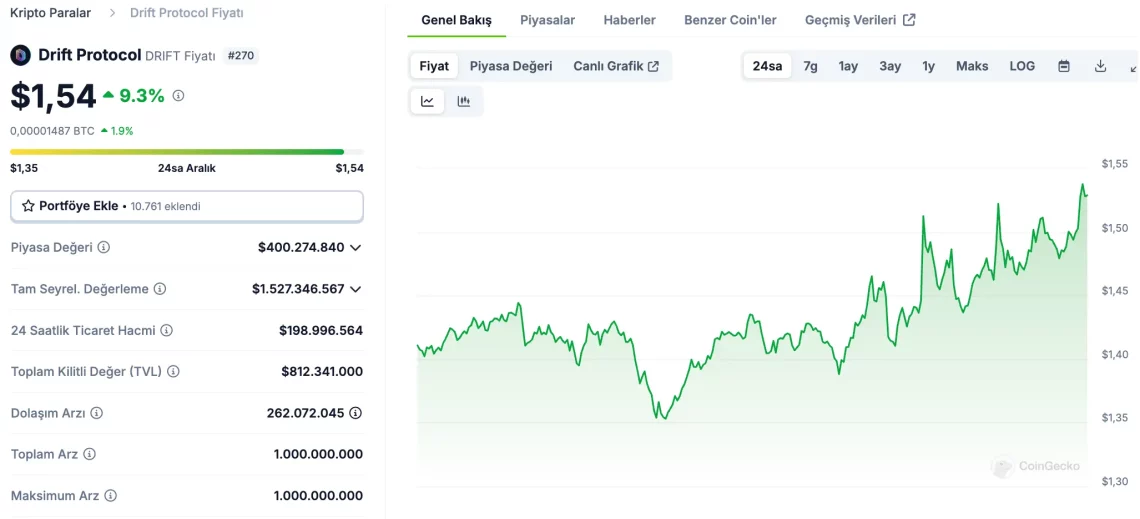Viewport: 1140px width, 519px height.
Task: Click the Portföye Ekle button
Action: pyautogui.click(x=187, y=206)
